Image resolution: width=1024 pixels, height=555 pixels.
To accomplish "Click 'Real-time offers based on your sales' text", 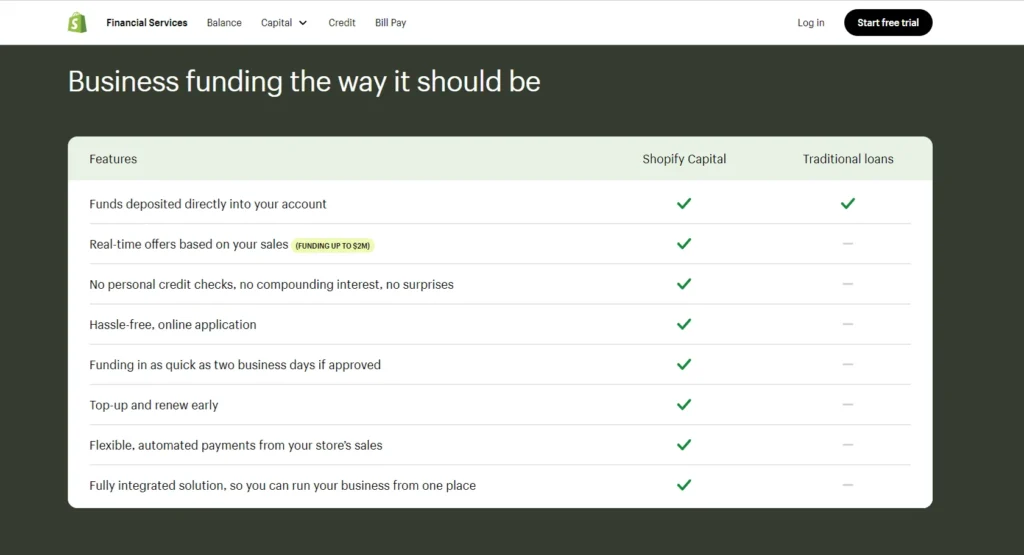I will click(x=189, y=244).
